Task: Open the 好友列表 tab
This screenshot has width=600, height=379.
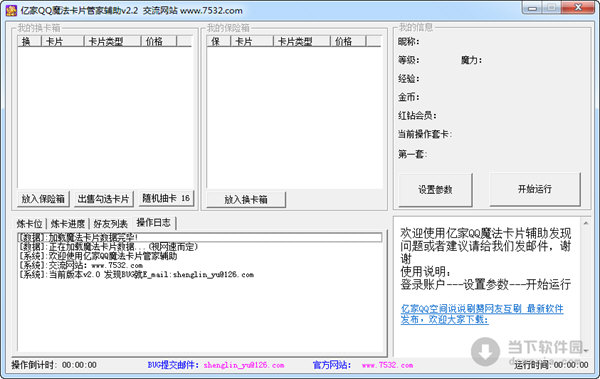Action: pos(110,224)
